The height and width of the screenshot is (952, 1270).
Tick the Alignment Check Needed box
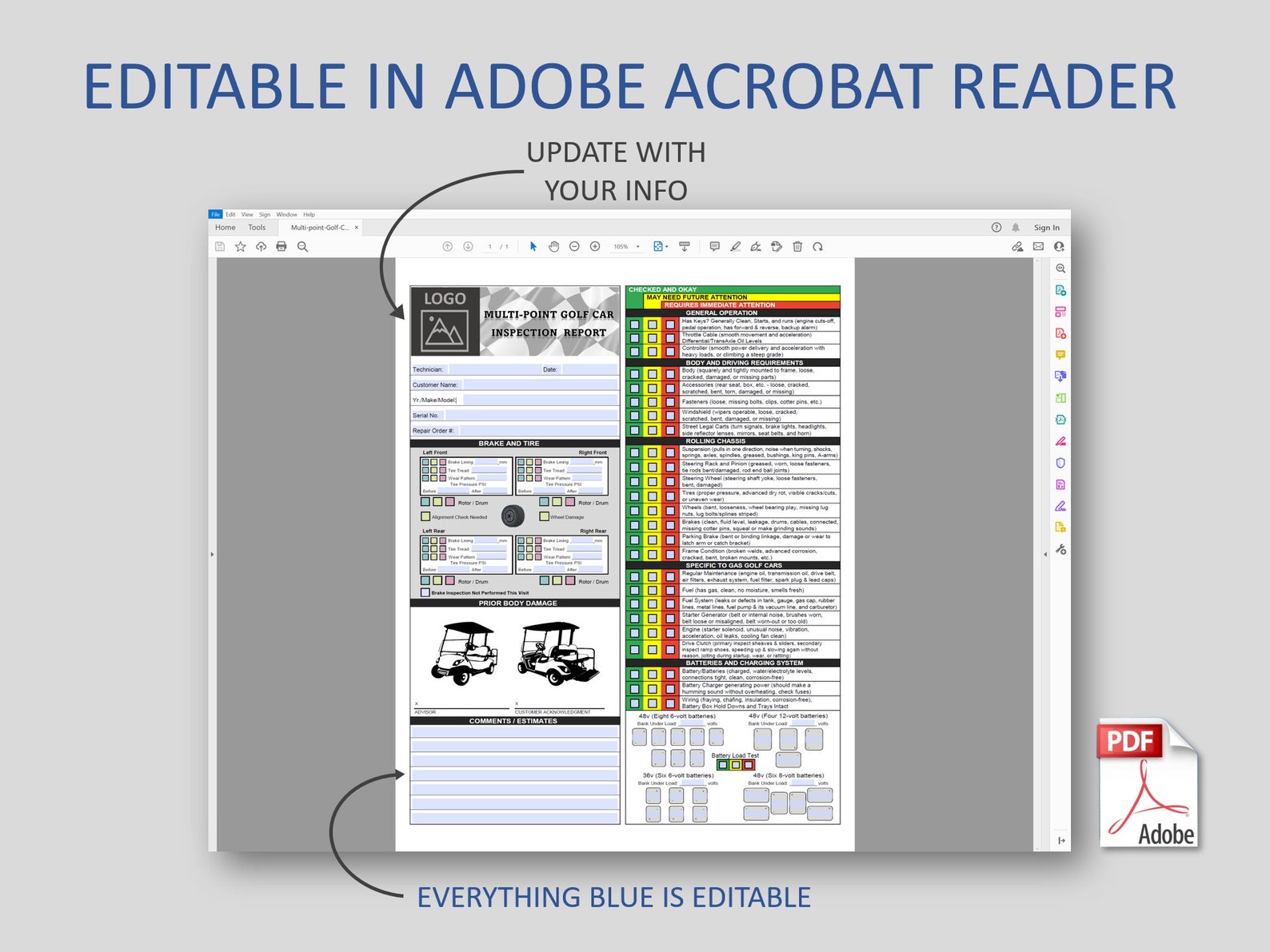pos(425,516)
